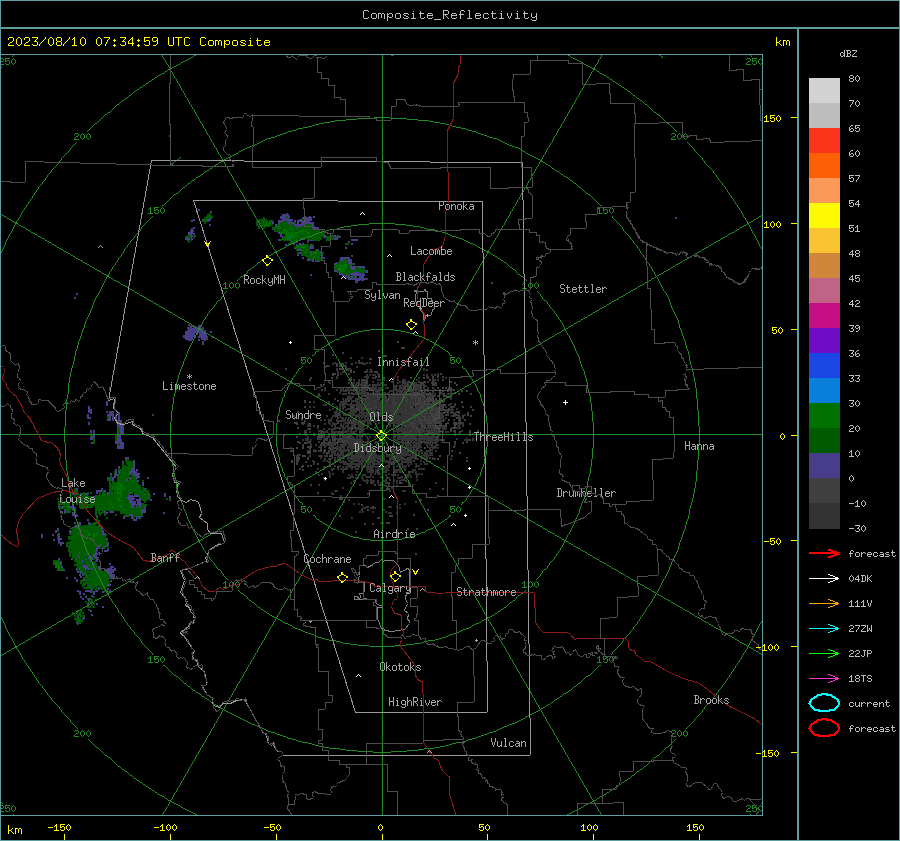This screenshot has width=900, height=841.
Task: Click the Lacombe city label
Action: pyautogui.click(x=431, y=251)
